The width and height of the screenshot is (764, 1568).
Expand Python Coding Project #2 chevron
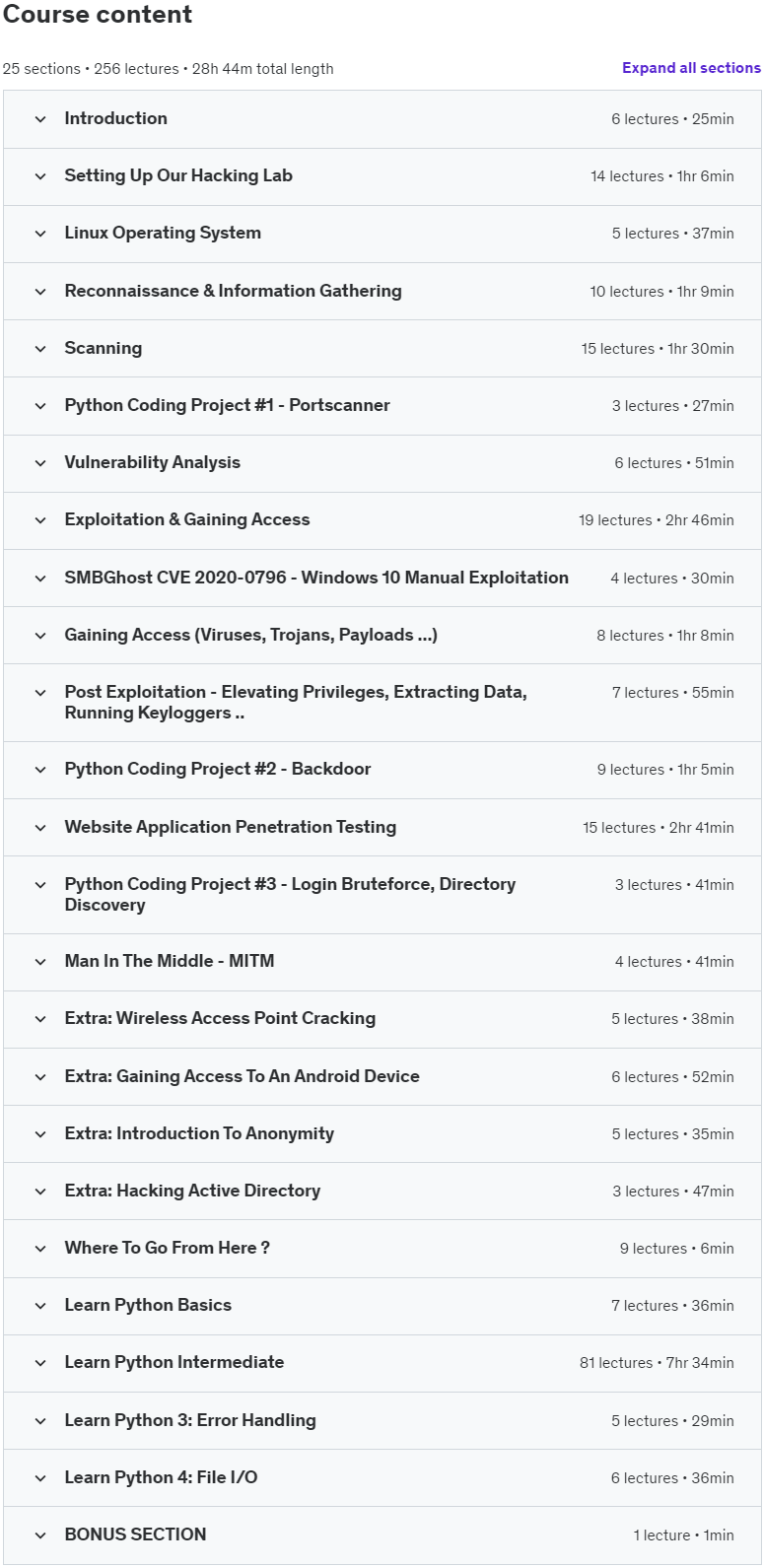point(40,770)
